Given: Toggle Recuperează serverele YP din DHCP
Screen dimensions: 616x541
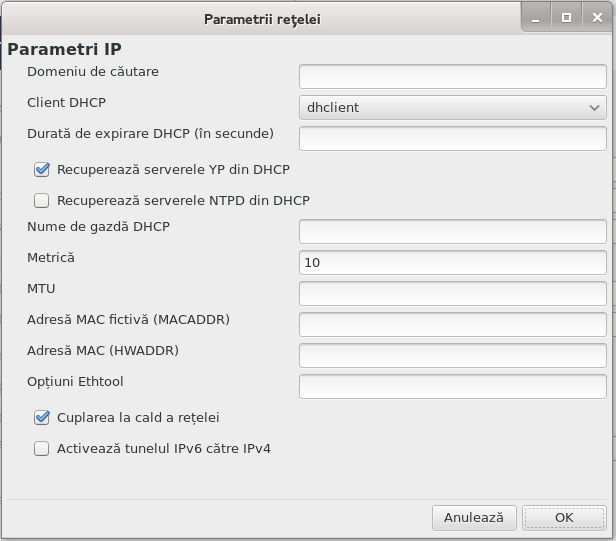Looking at the screenshot, I should click(42, 170).
